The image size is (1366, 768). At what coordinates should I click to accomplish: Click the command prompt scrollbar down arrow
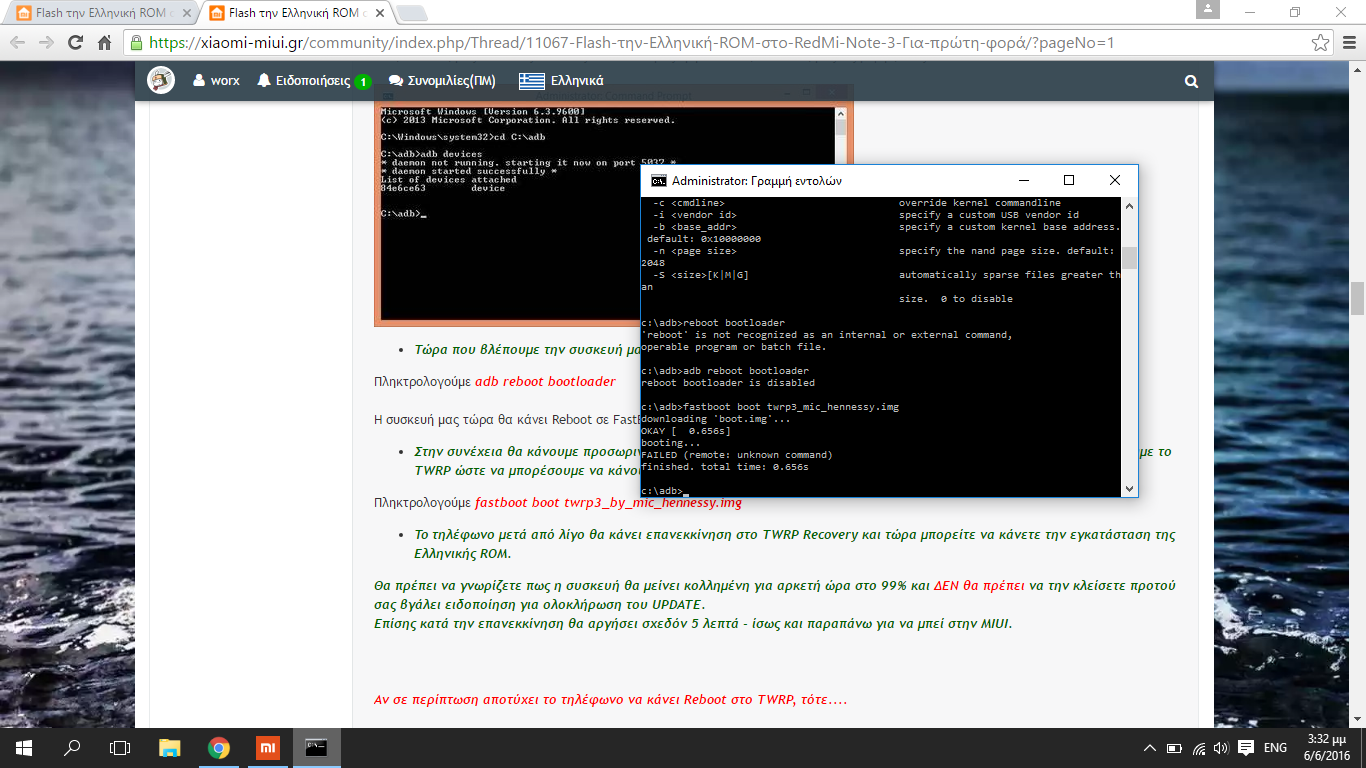coord(1129,489)
